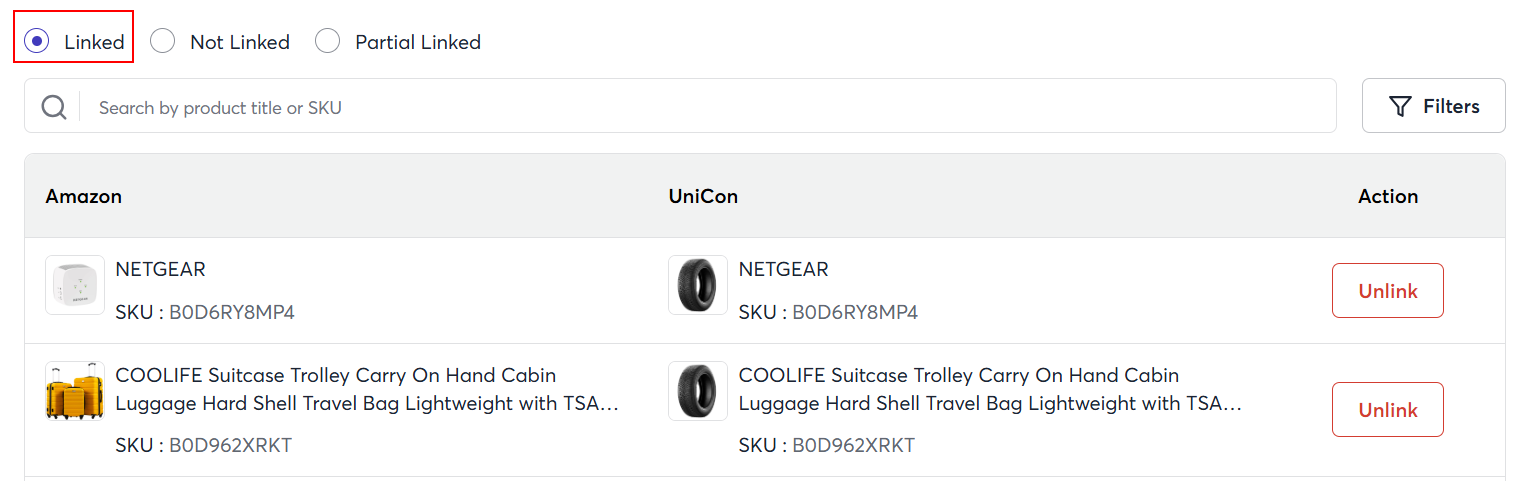
Task: Select the Not Linked radio option
Action: tap(163, 41)
